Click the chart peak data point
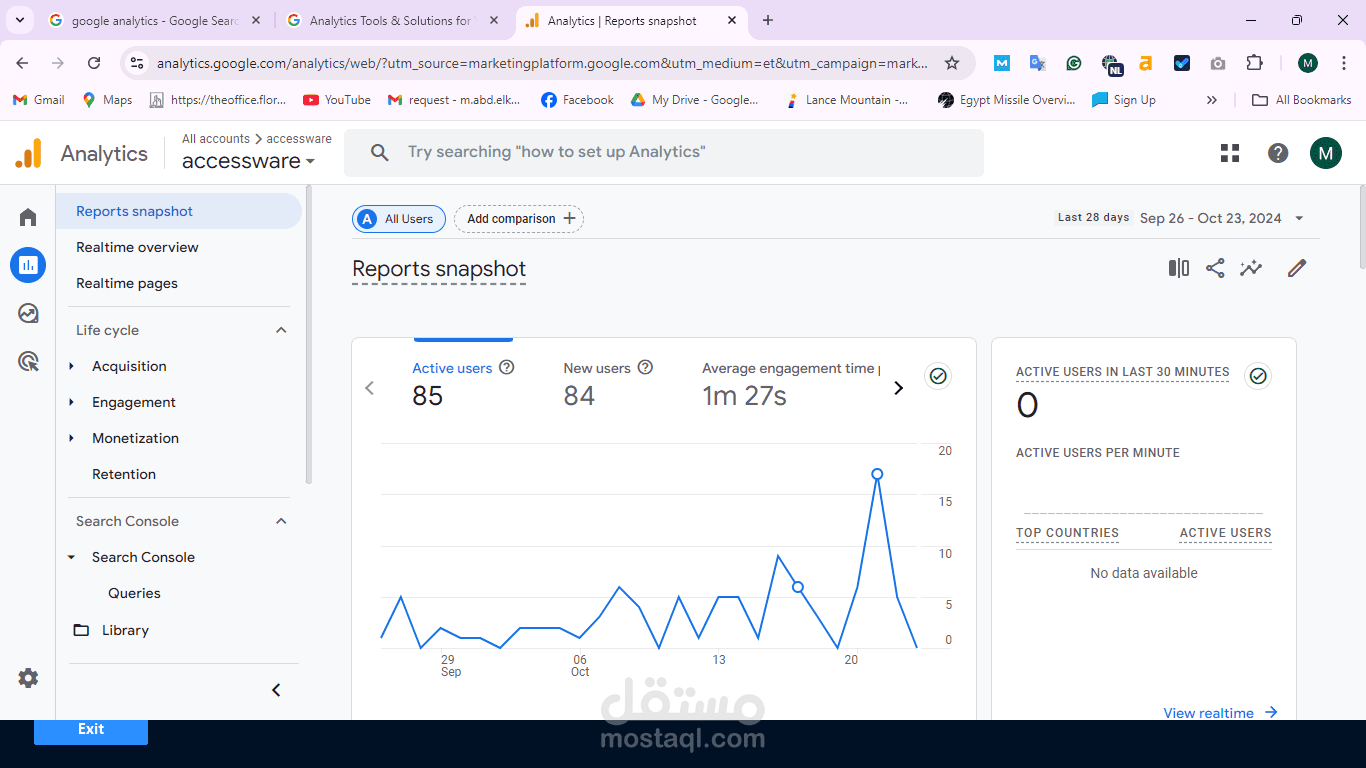The width and height of the screenshot is (1366, 768). click(x=877, y=474)
